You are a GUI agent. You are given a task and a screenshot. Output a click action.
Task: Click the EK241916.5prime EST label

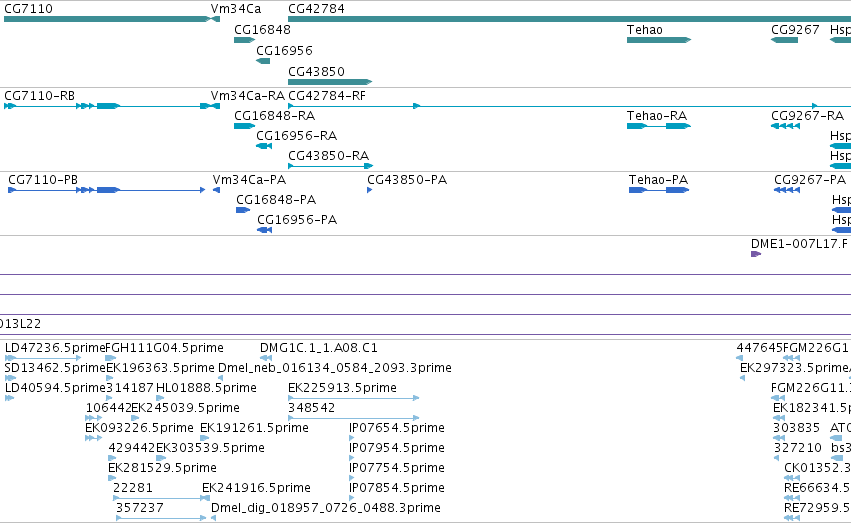[x=257, y=488]
